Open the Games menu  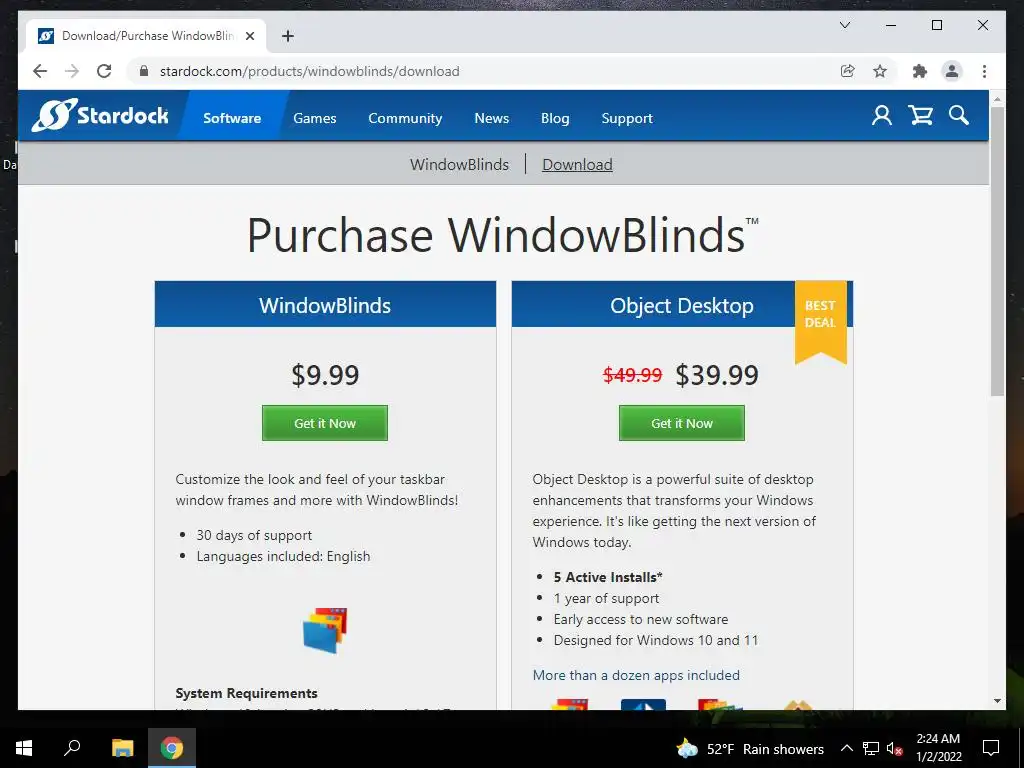point(315,118)
